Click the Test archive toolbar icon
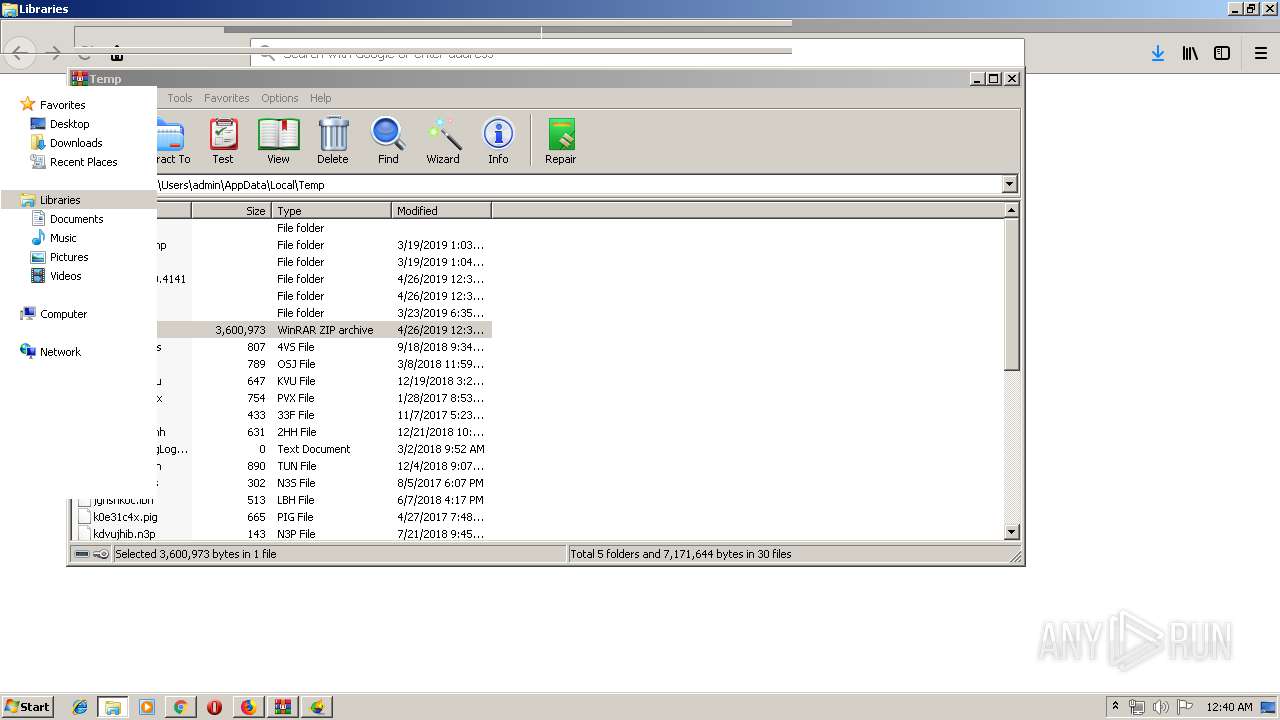Screen dimensions: 1280x720 [223, 141]
